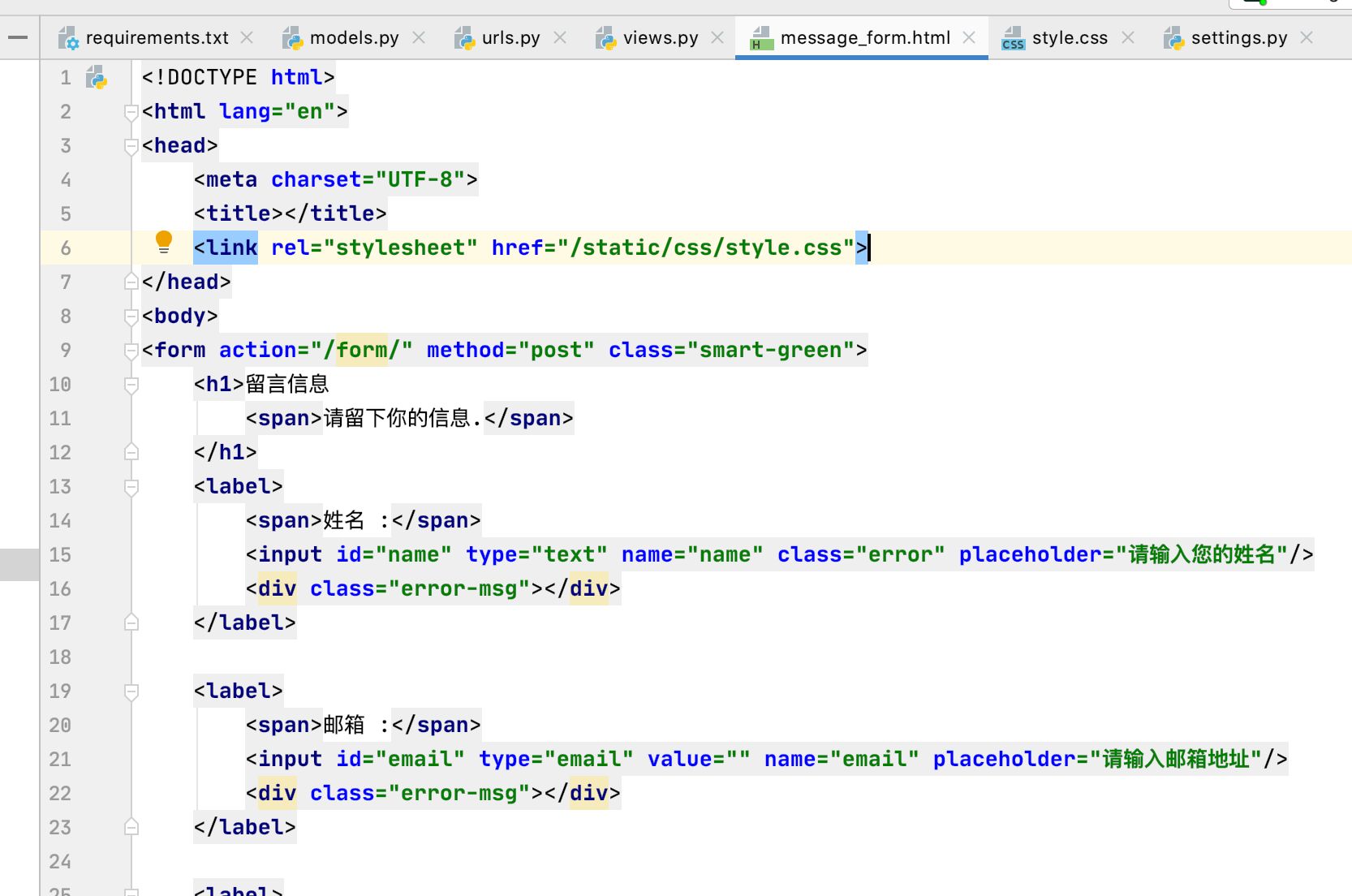Click the Python gutter icon on line 1
This screenshot has height=896, width=1352.
(97, 77)
